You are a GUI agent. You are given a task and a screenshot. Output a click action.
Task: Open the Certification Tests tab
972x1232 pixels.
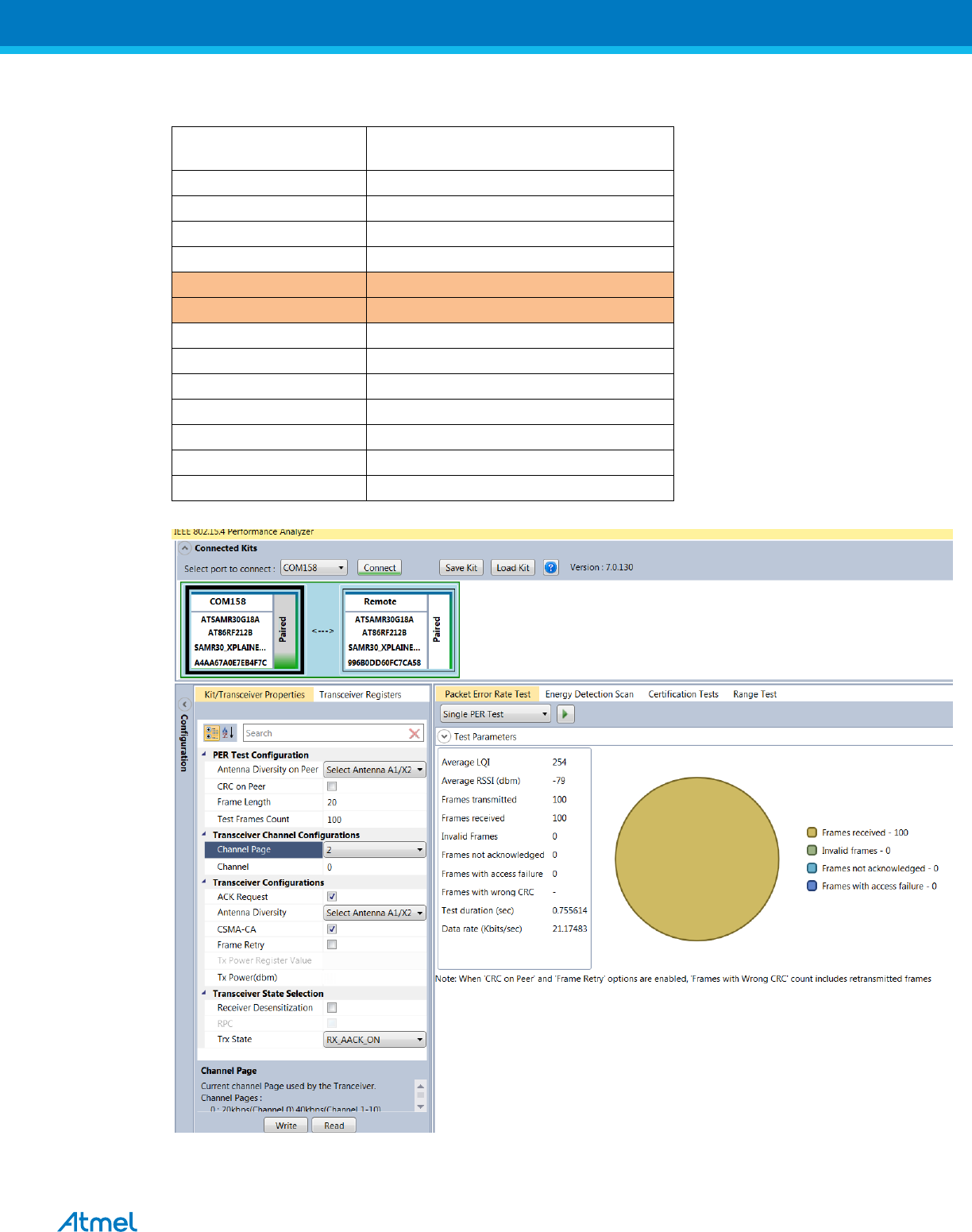point(683,694)
